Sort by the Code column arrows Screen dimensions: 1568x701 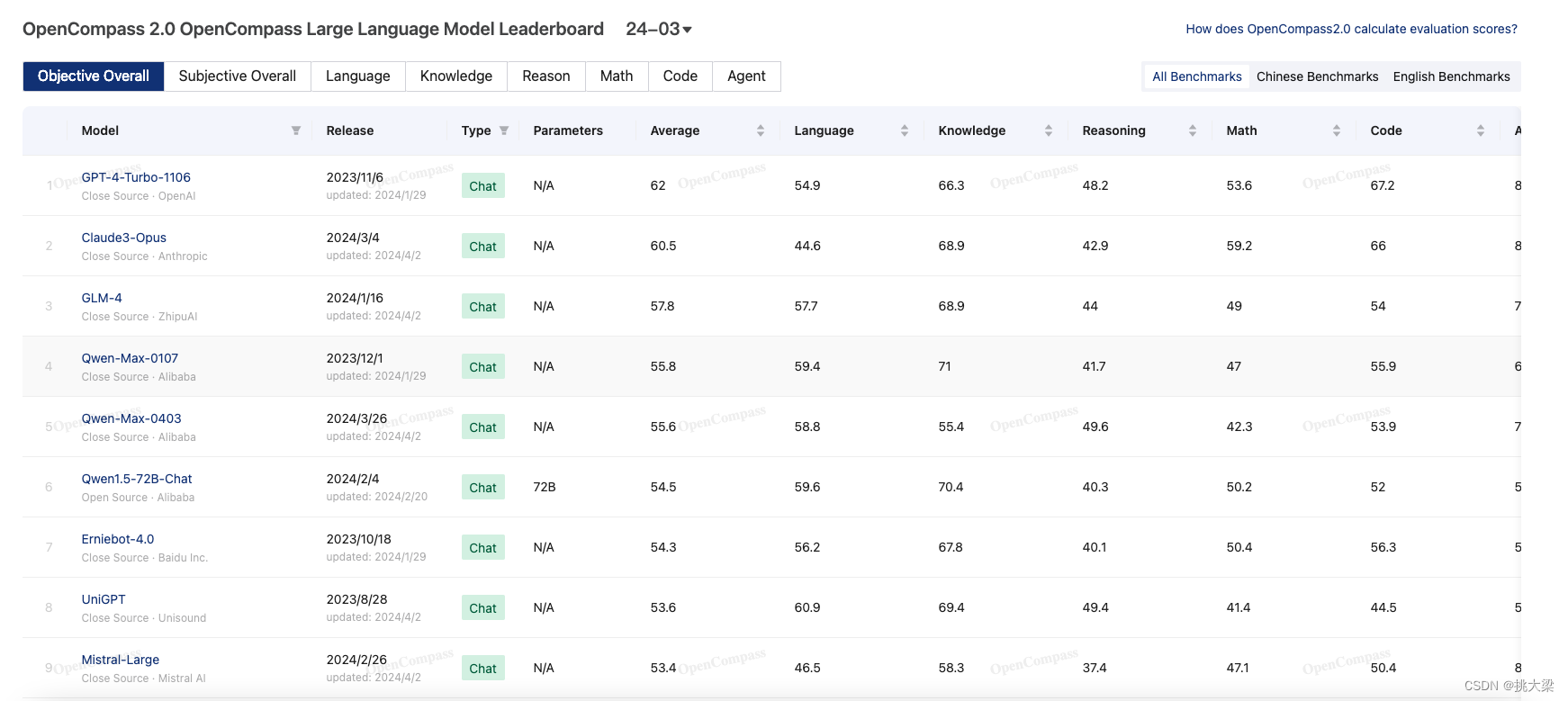[1481, 130]
